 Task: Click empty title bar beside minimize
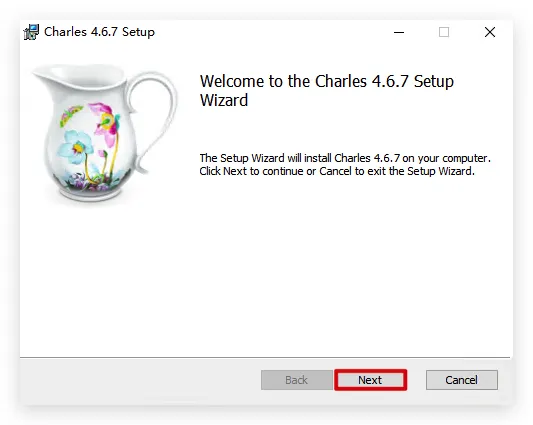(272, 32)
